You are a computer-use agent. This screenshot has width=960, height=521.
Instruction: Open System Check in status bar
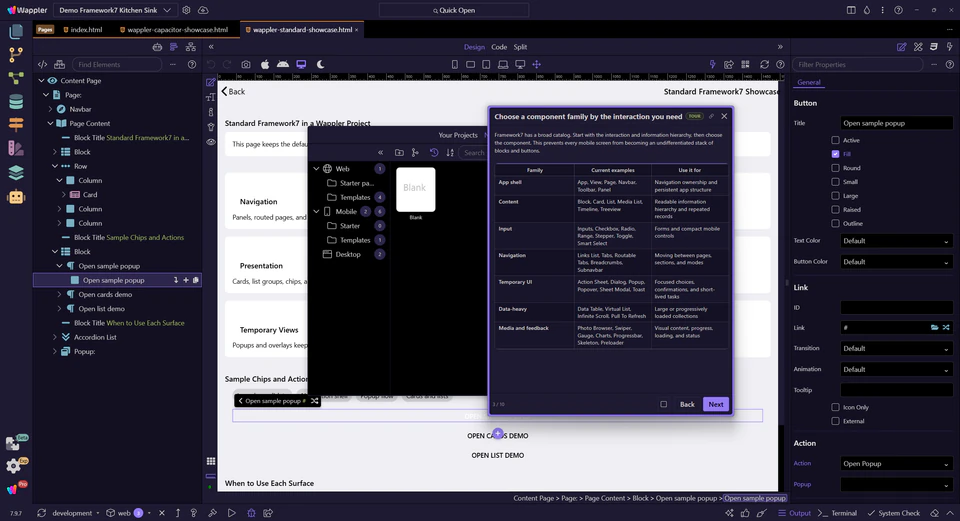click(x=893, y=513)
